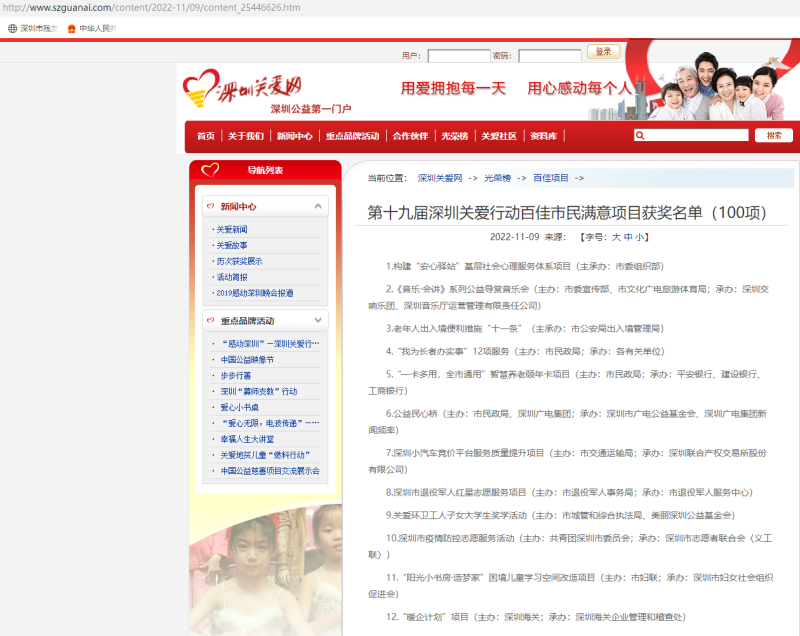The height and width of the screenshot is (636, 800).
Task: Open the 关爱社区 menu item
Action: point(499,136)
